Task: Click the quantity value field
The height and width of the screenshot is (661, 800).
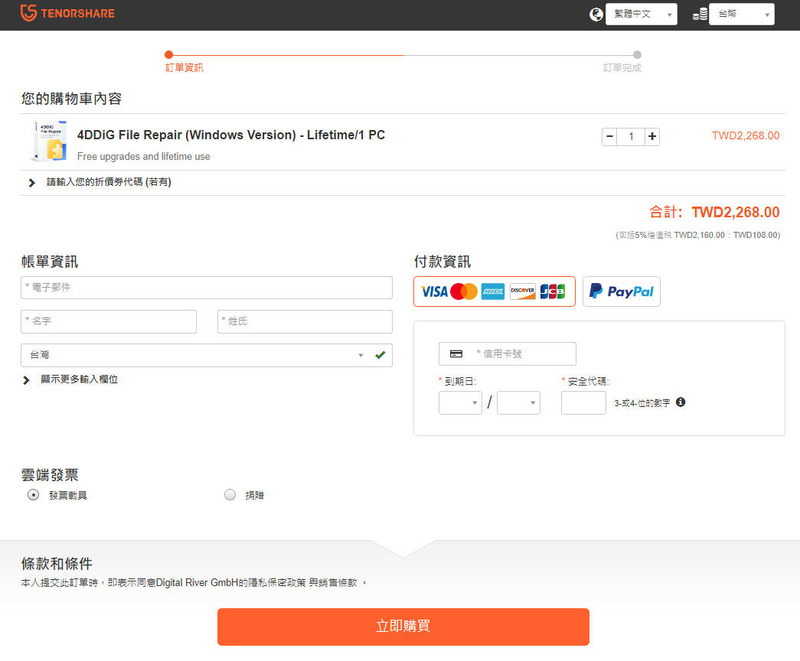Action: click(631, 136)
